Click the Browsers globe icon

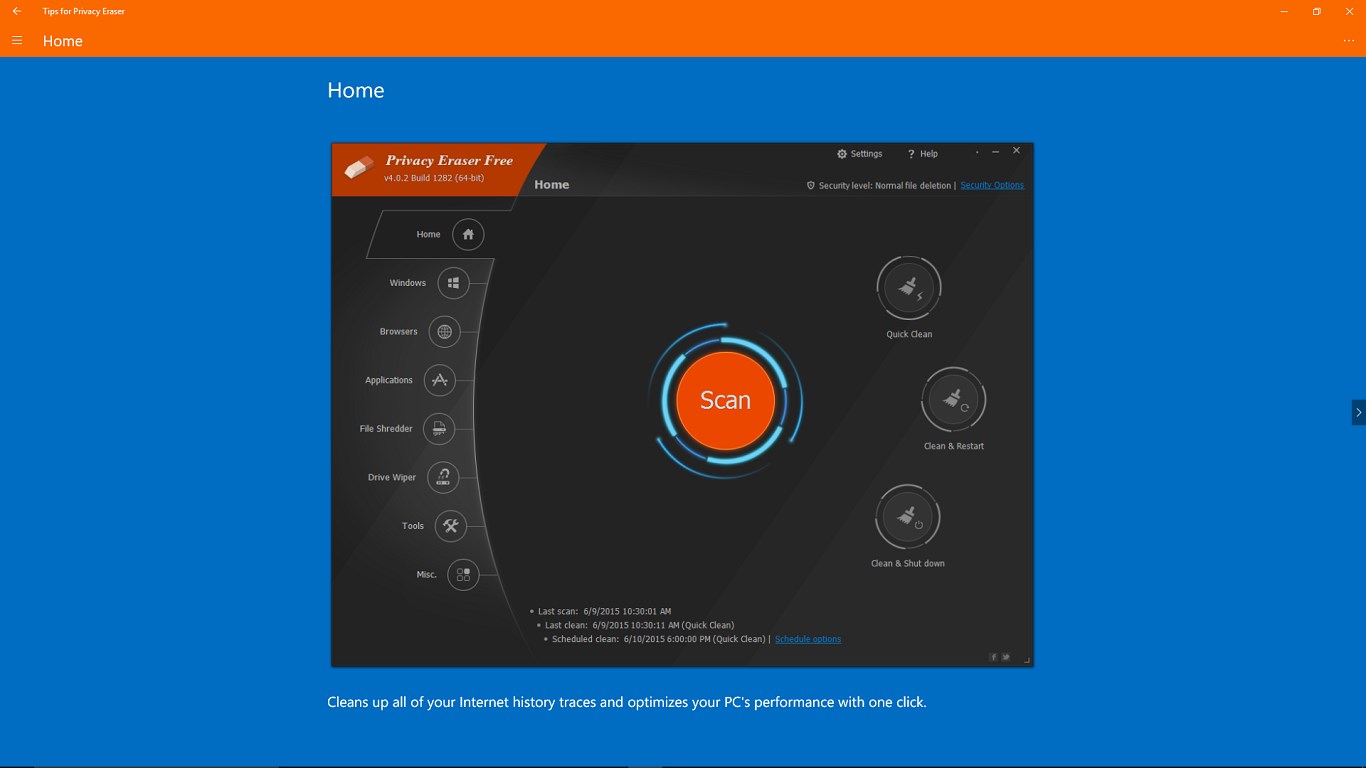tap(444, 331)
